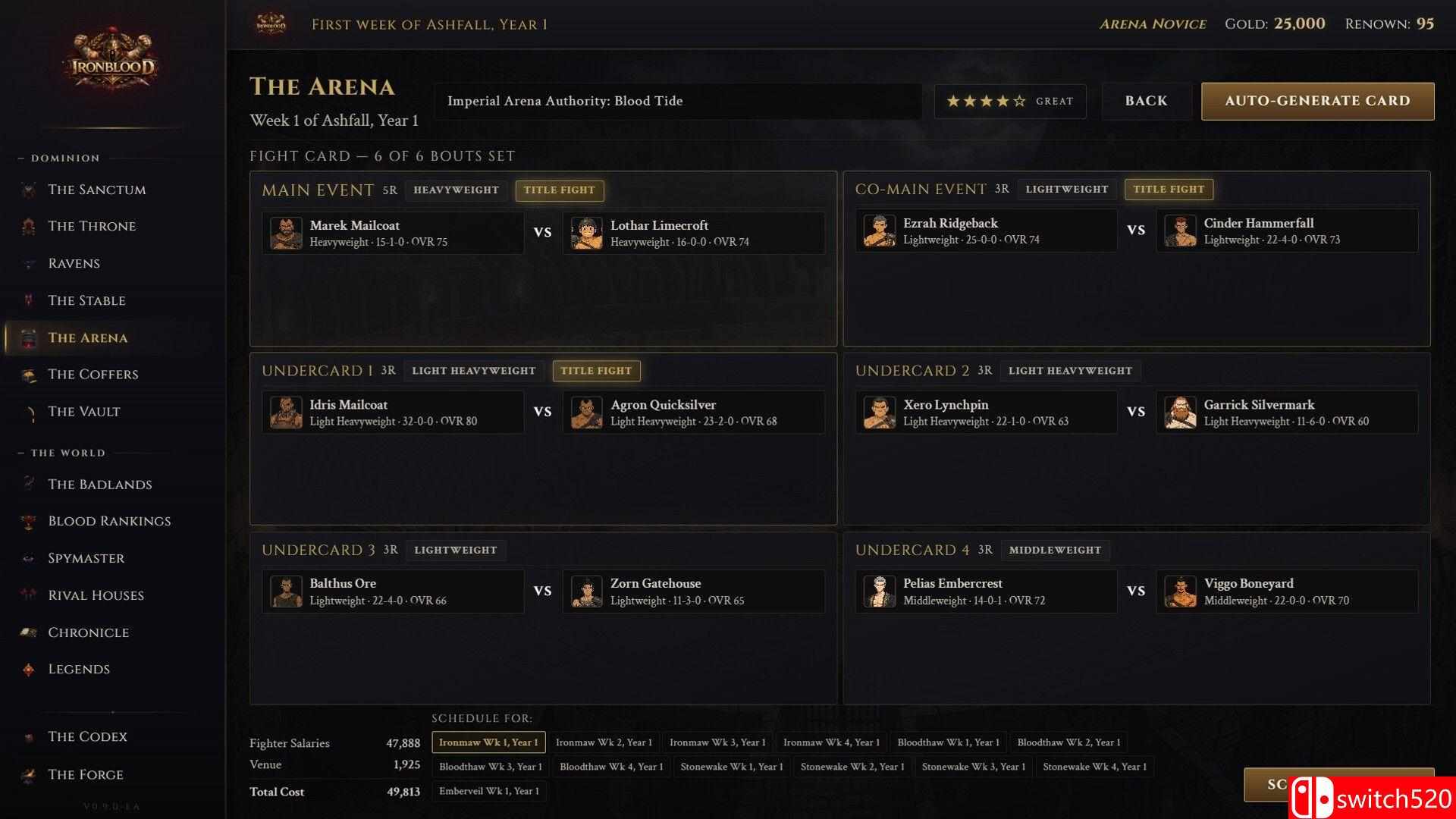Click the Spymaster sidebar icon
The width and height of the screenshot is (1456, 819).
(29, 558)
